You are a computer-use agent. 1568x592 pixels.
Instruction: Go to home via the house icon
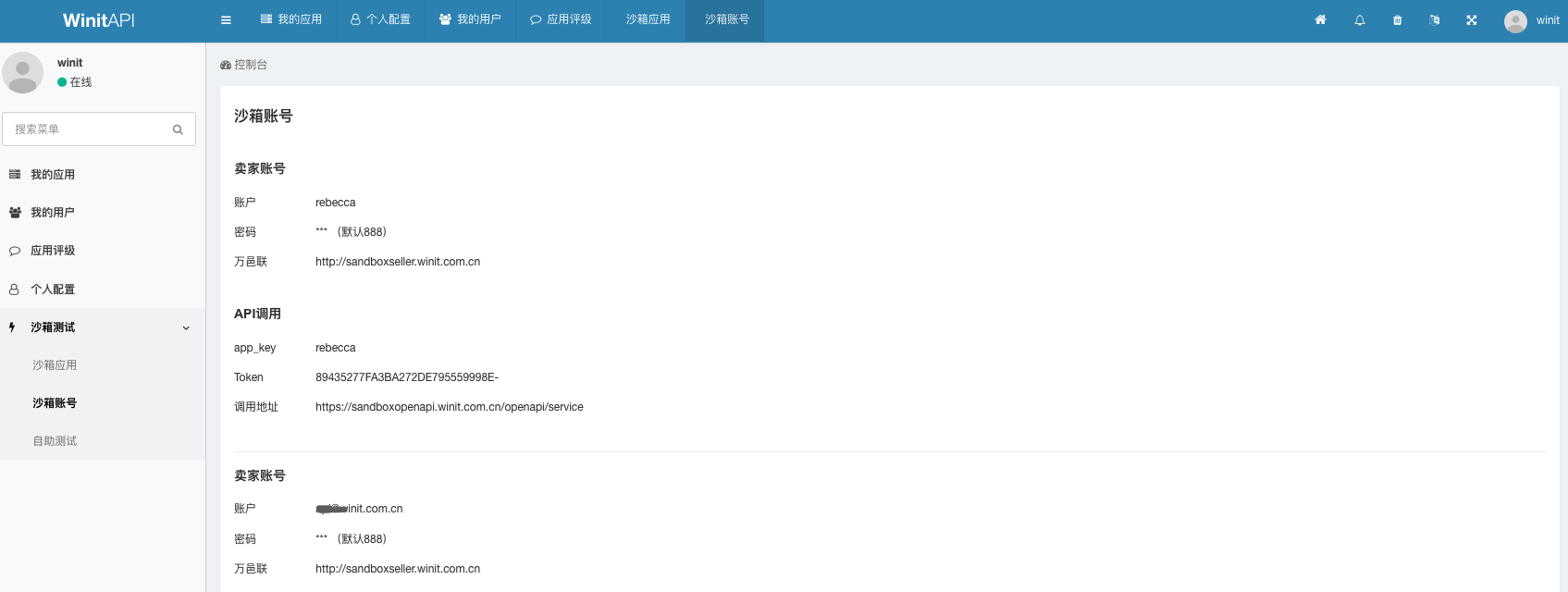coord(1320,20)
